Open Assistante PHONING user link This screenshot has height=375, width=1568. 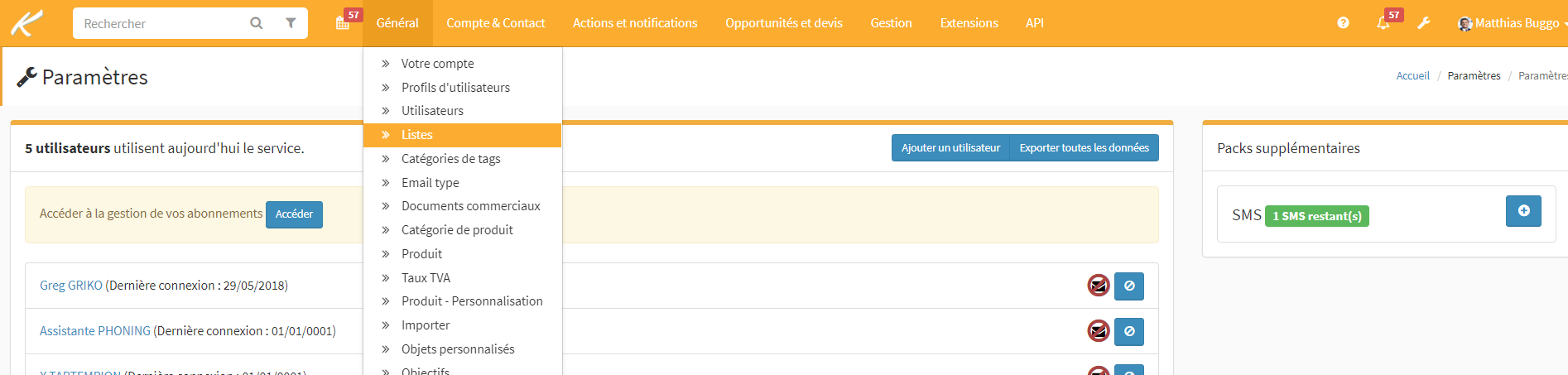[x=95, y=331]
